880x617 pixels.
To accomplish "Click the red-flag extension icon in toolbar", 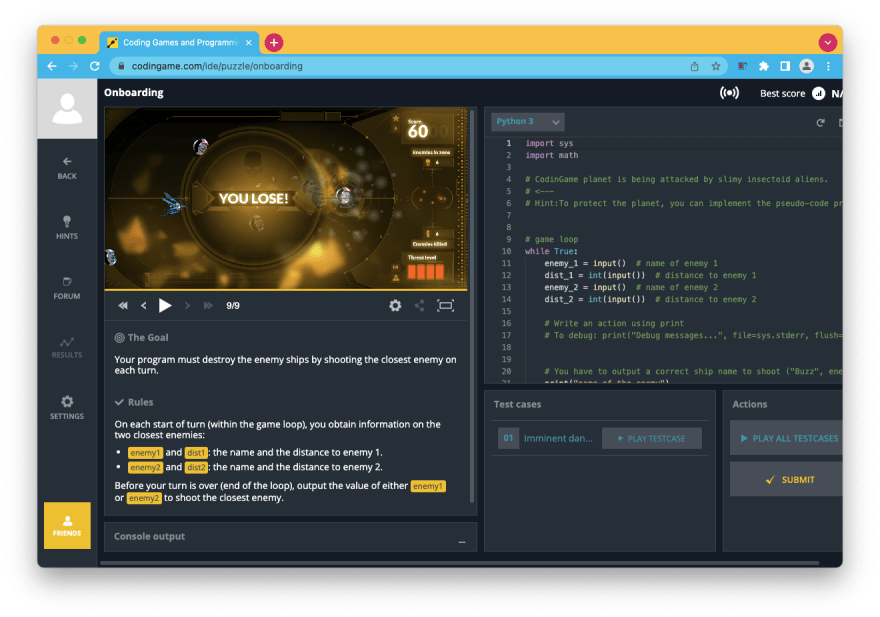I will (x=742, y=66).
